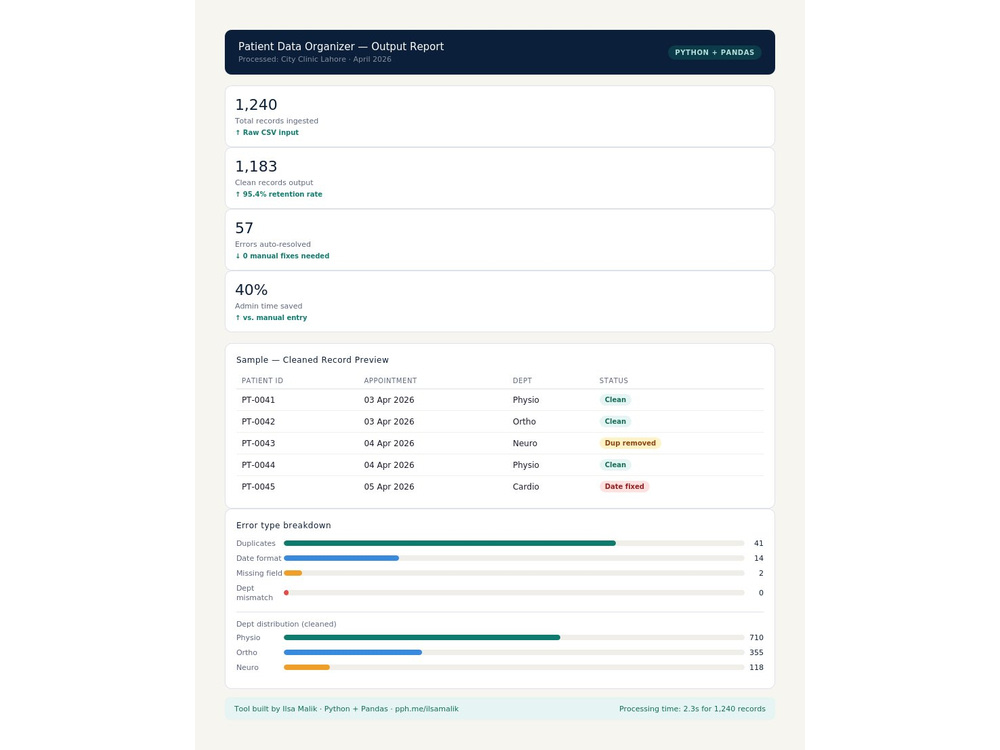The image size is (1000, 750).
Task: Click the Physio distribution bar
Action: click(x=422, y=638)
